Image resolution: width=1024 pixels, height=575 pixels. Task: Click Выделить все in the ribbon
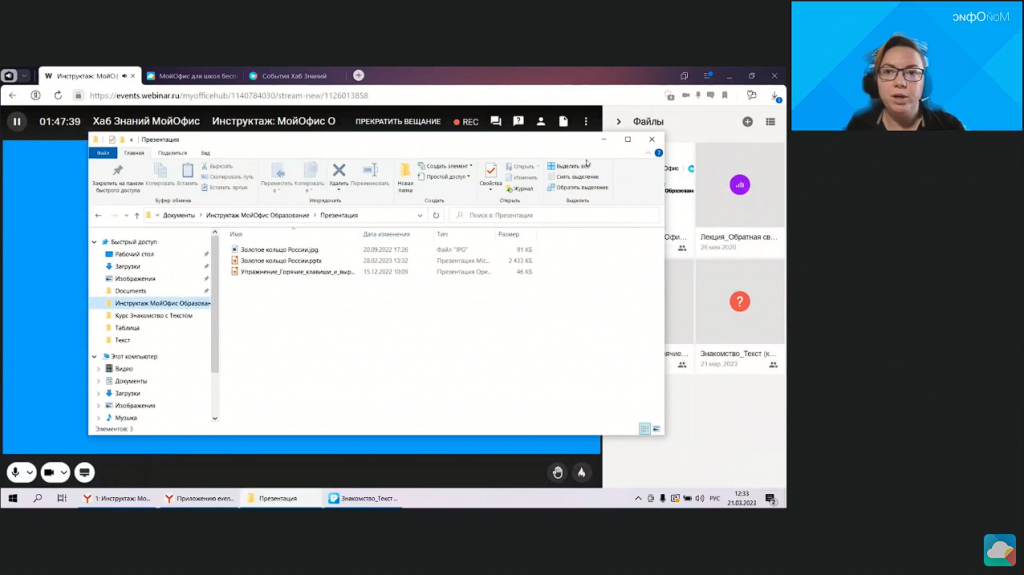click(568, 166)
